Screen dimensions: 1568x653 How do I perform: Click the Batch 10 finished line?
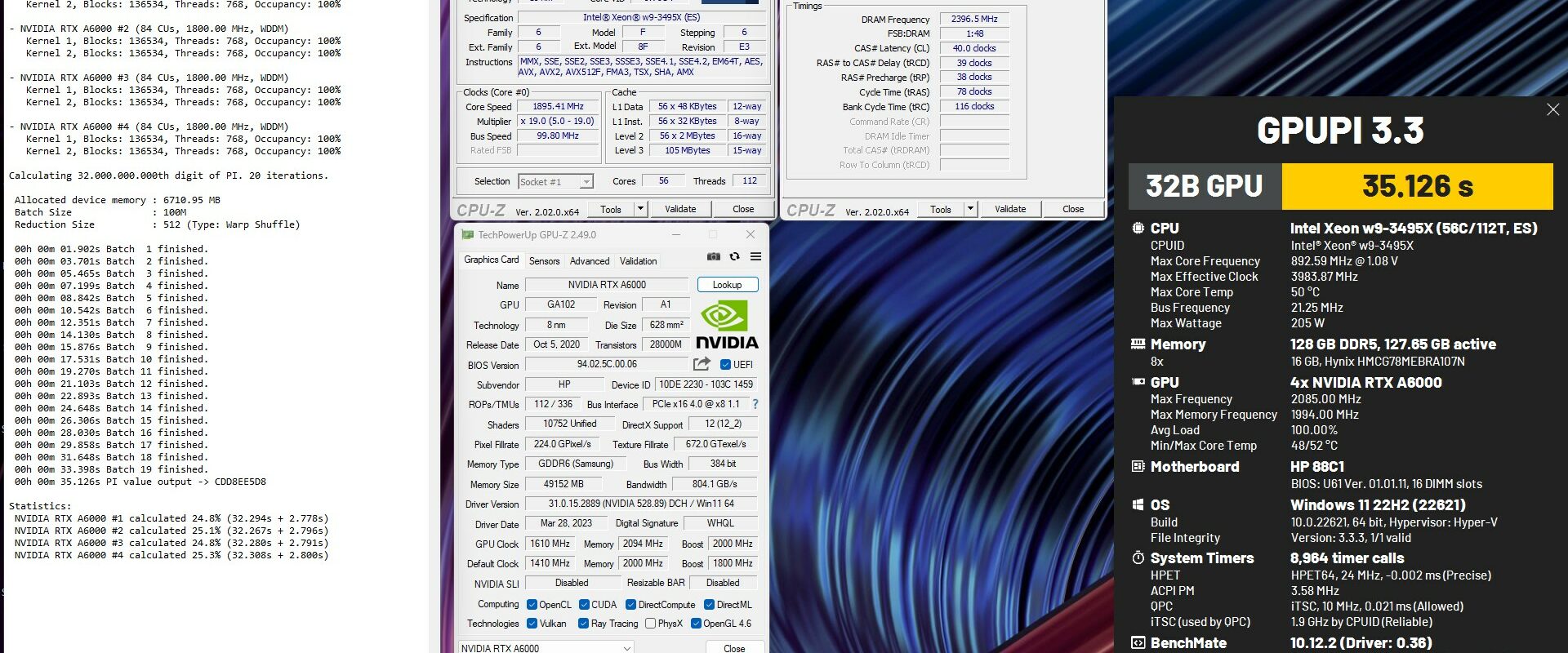[x=111, y=359]
